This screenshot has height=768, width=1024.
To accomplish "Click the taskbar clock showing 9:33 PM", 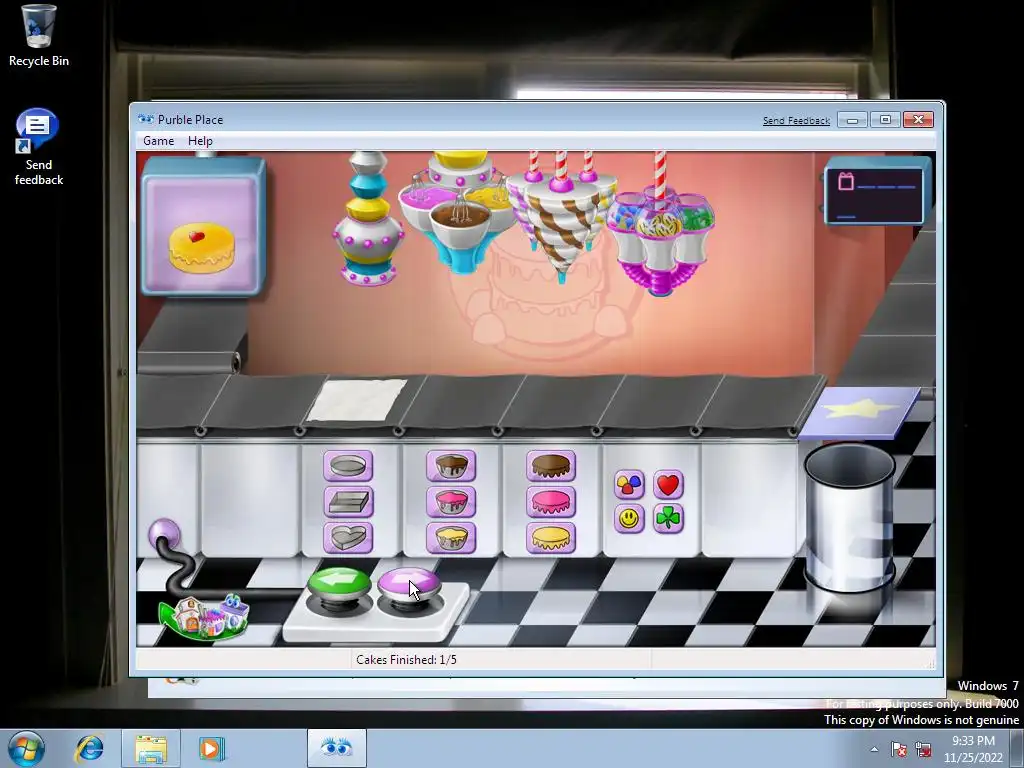I will [x=973, y=749].
